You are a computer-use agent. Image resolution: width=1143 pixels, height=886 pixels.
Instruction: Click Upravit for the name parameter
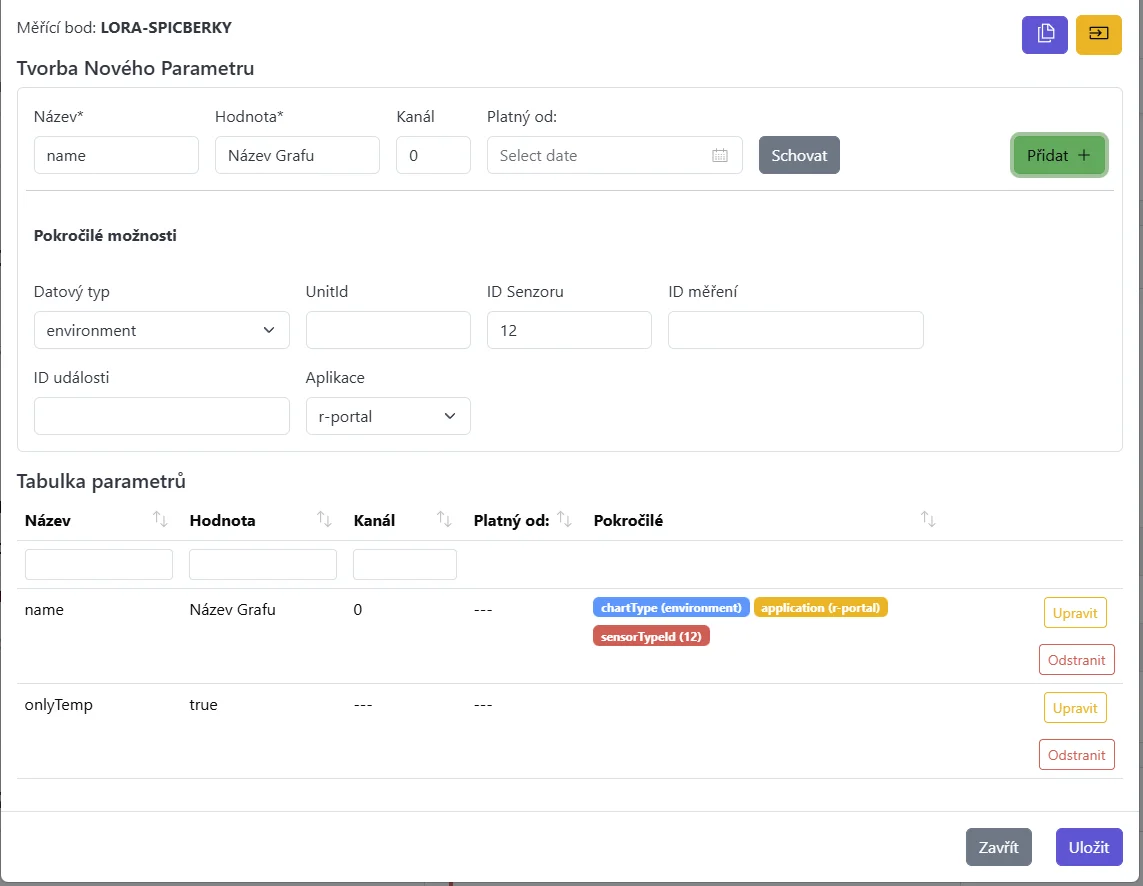click(1075, 613)
